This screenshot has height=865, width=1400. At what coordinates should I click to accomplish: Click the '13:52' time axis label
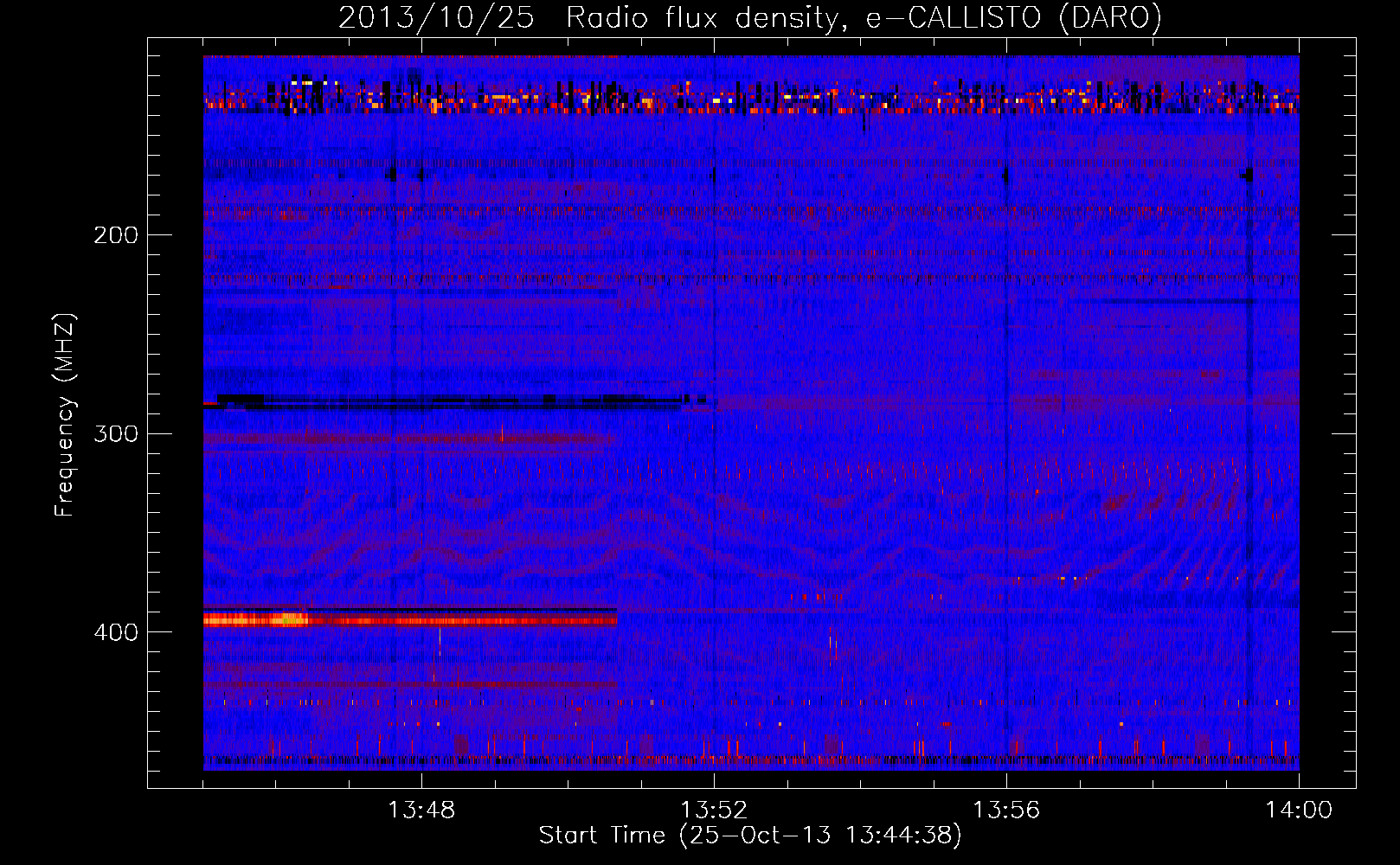pos(714,811)
